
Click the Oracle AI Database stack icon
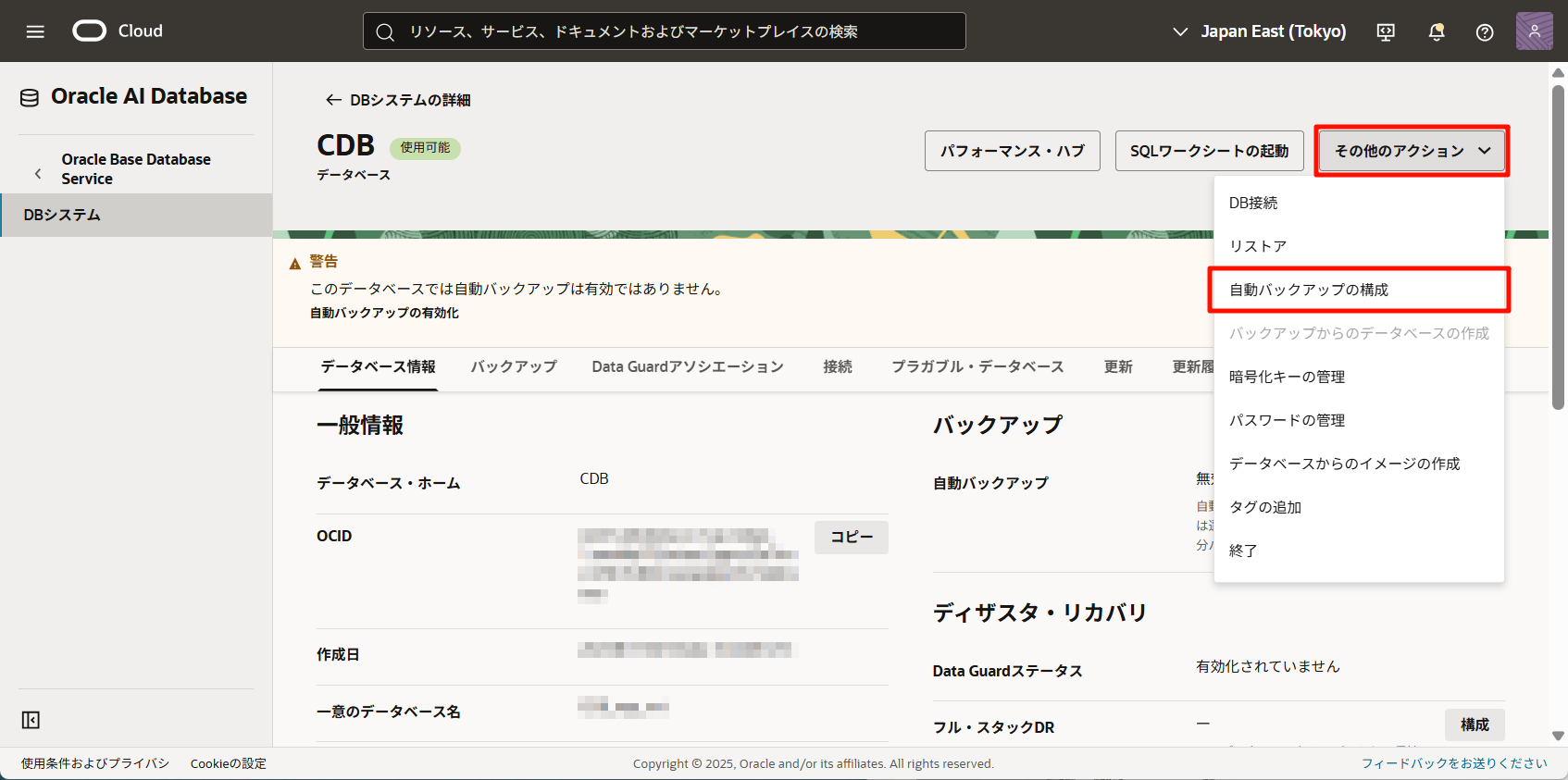[x=30, y=97]
